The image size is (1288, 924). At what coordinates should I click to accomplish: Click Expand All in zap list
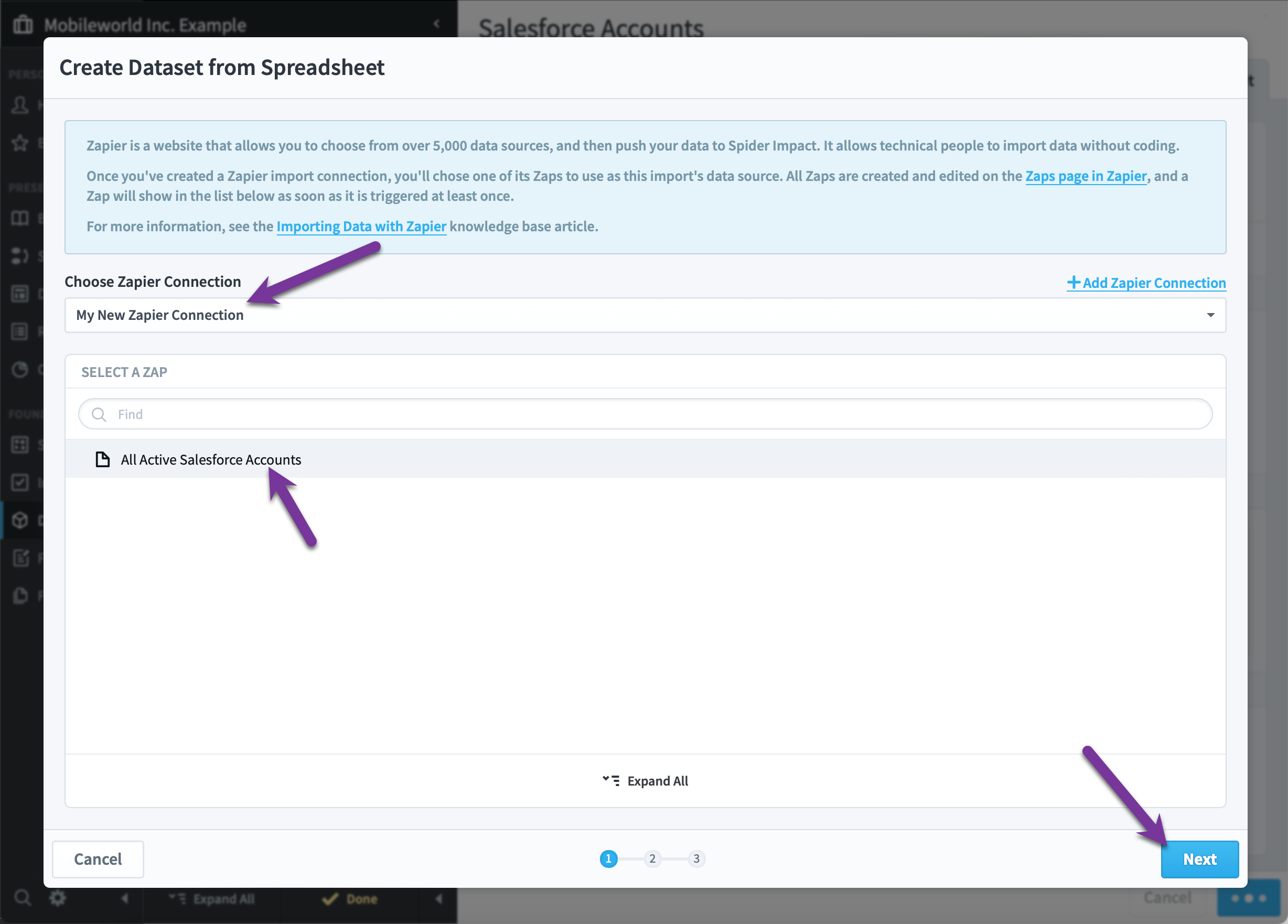(645, 781)
